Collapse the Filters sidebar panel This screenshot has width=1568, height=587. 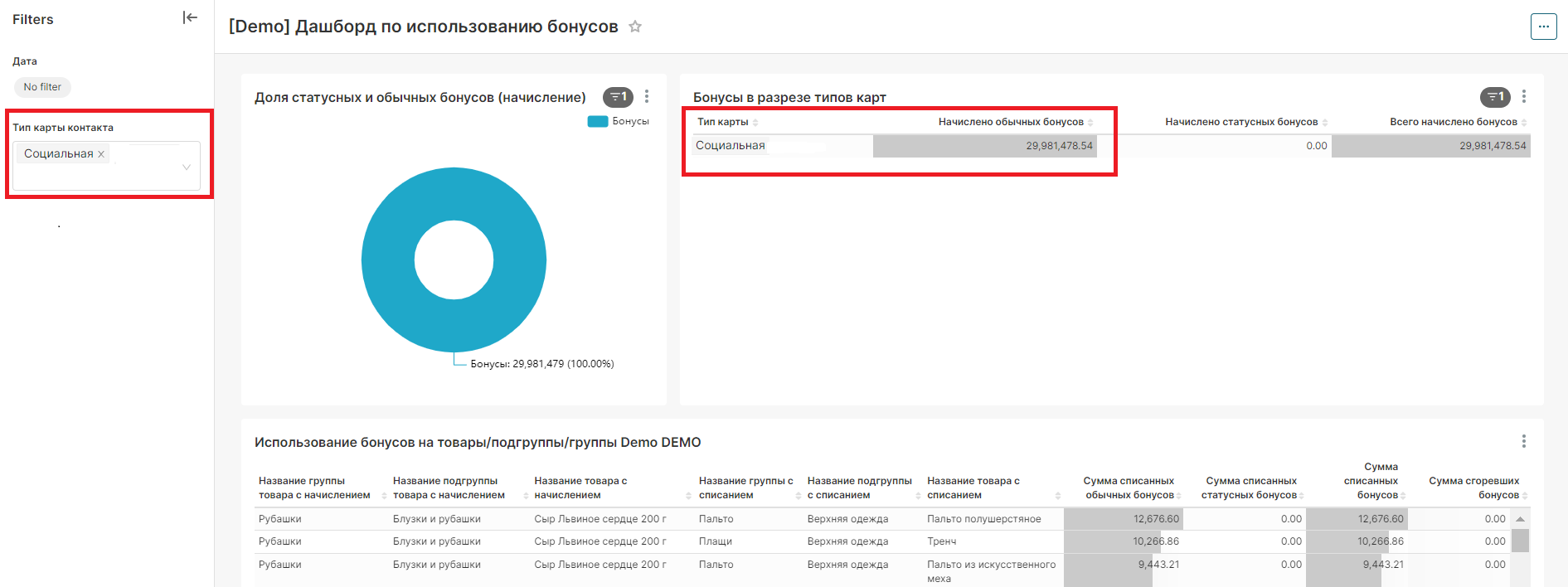[190, 17]
